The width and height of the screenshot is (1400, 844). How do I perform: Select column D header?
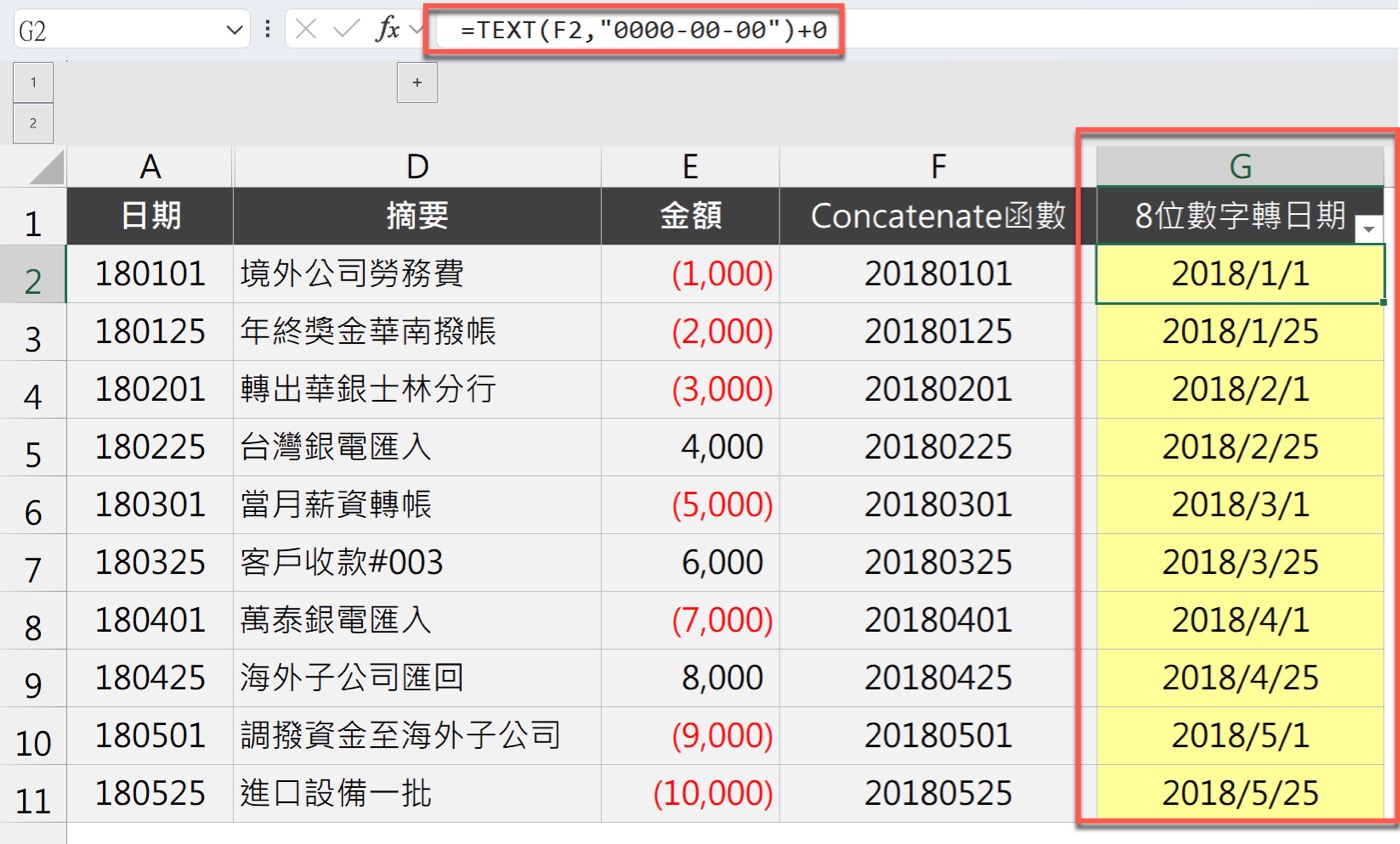(x=417, y=167)
